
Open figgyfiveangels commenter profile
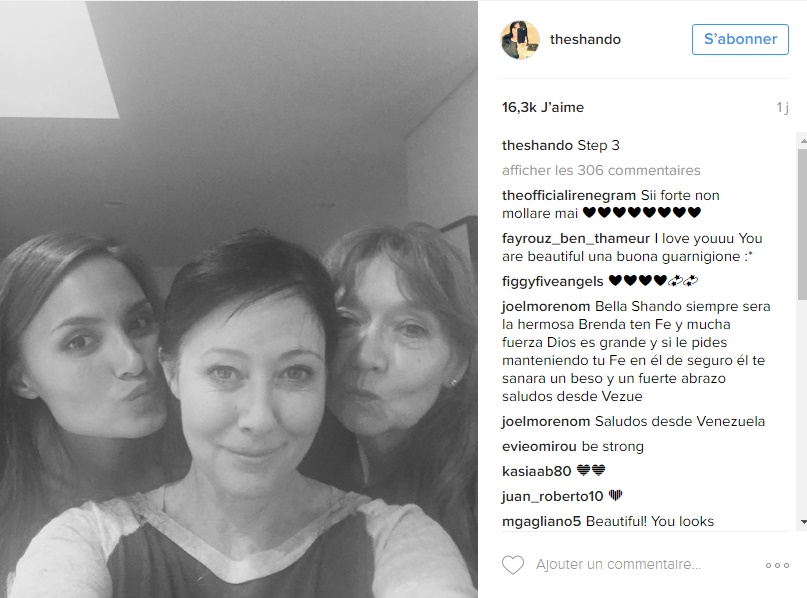[x=552, y=282]
